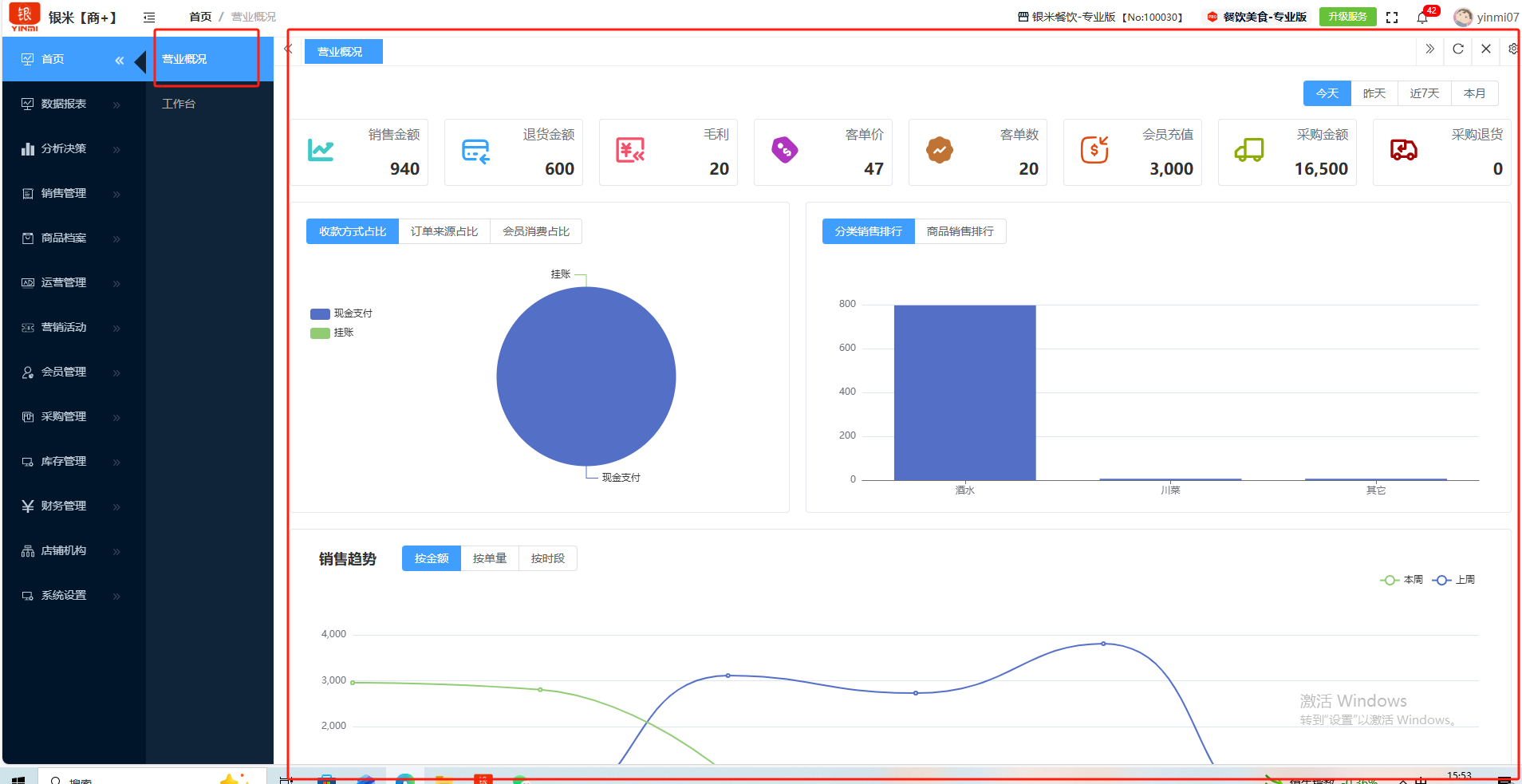Click the 升级服务 upgrade button
The width and height of the screenshot is (1522, 784).
click(1347, 17)
